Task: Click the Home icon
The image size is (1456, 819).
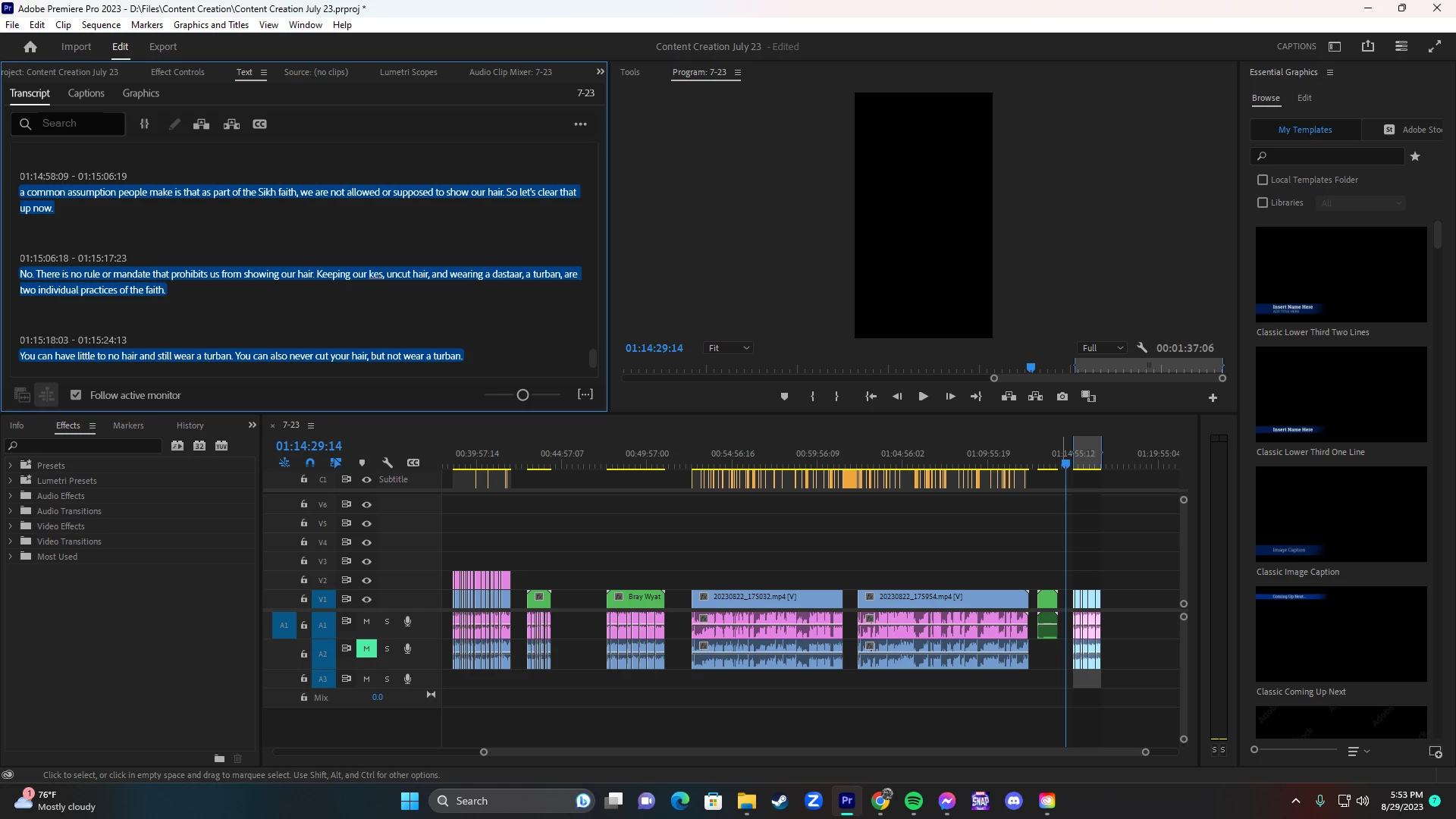Action: click(30, 47)
